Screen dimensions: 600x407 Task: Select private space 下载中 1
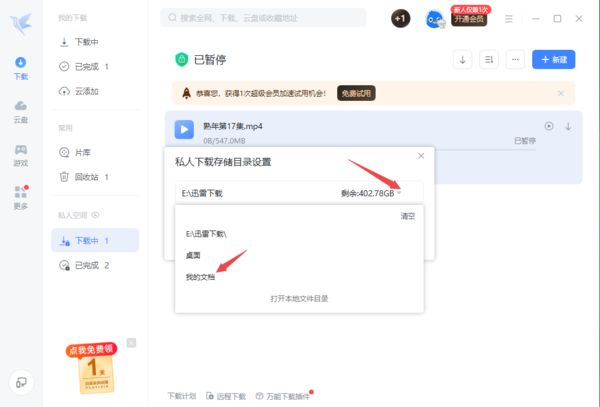tap(95, 240)
